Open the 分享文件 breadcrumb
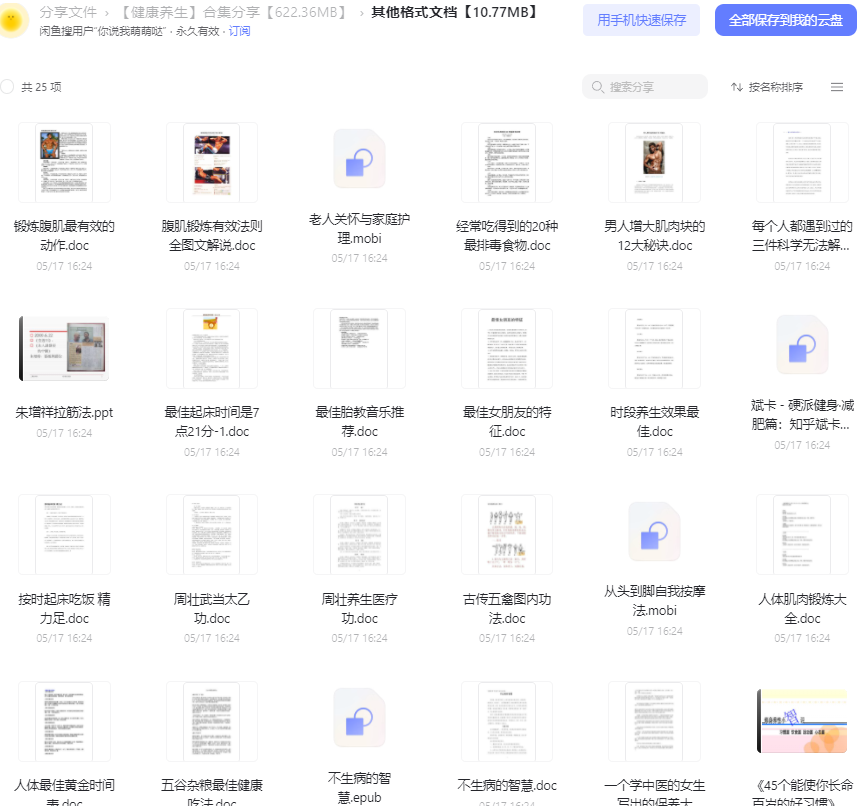The image size is (867, 806). 68,12
